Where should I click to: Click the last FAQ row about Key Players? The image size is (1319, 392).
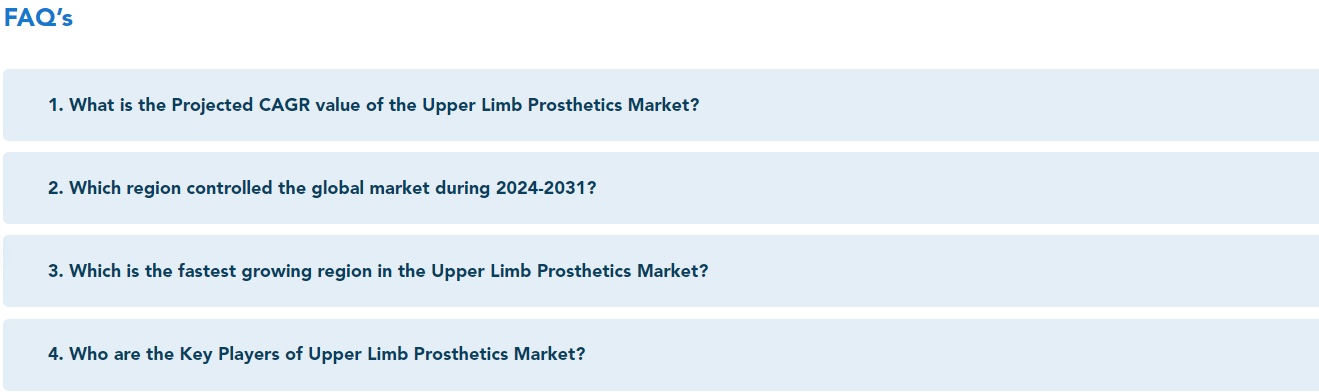pos(661,354)
